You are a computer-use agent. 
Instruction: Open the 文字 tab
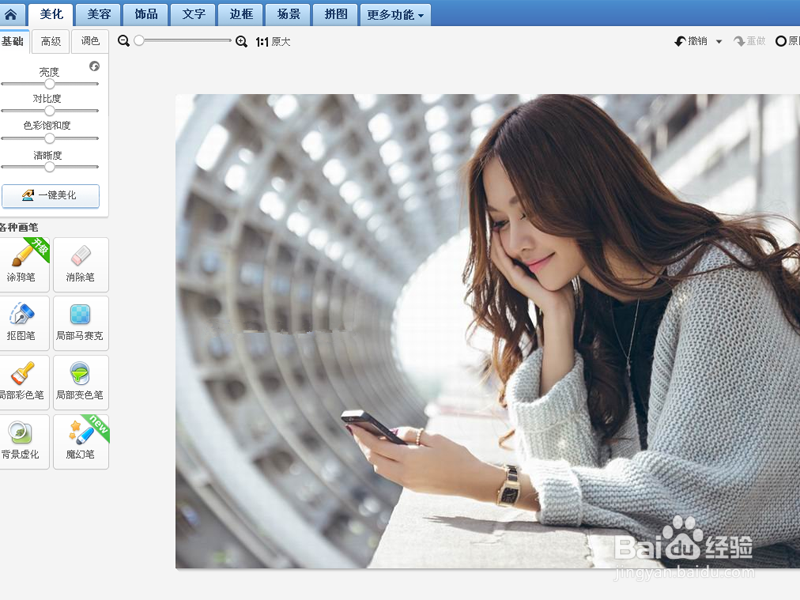(193, 14)
